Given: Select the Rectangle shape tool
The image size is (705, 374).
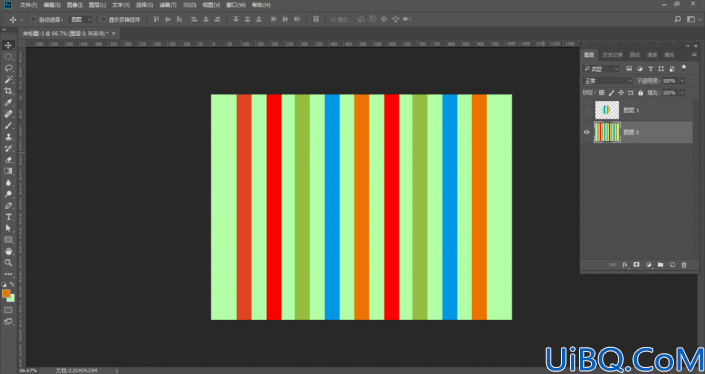Looking at the screenshot, I should point(8,240).
